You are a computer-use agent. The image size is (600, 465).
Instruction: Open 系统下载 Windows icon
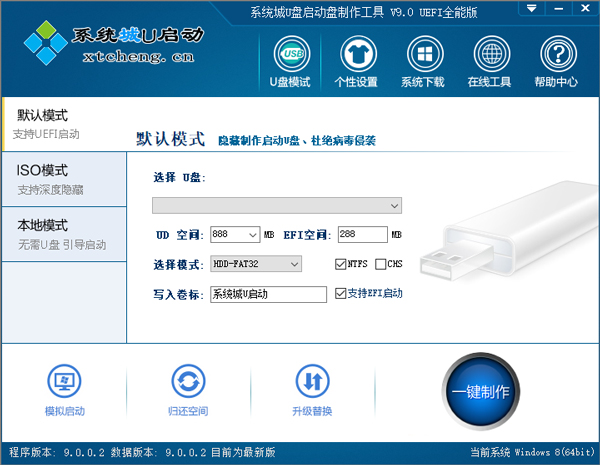click(425, 54)
